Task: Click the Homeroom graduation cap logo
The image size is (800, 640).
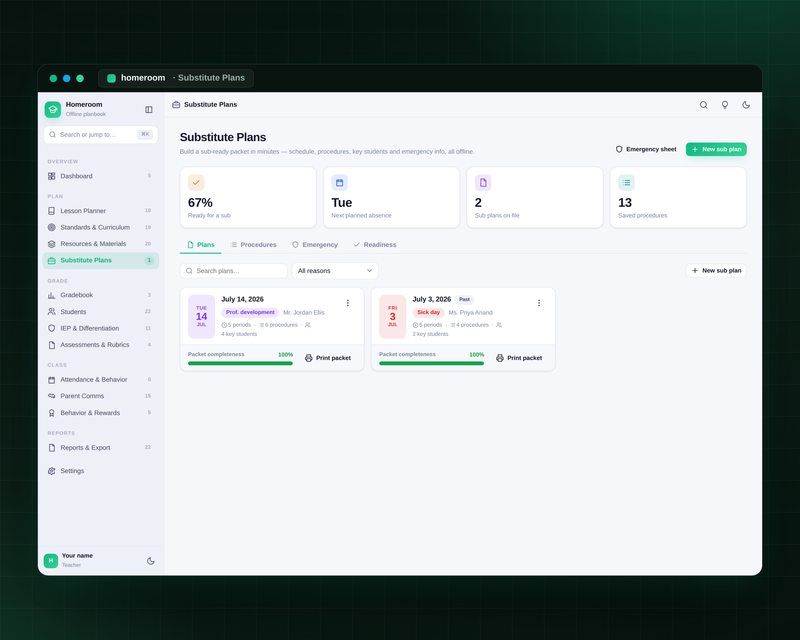Action: click(x=53, y=109)
